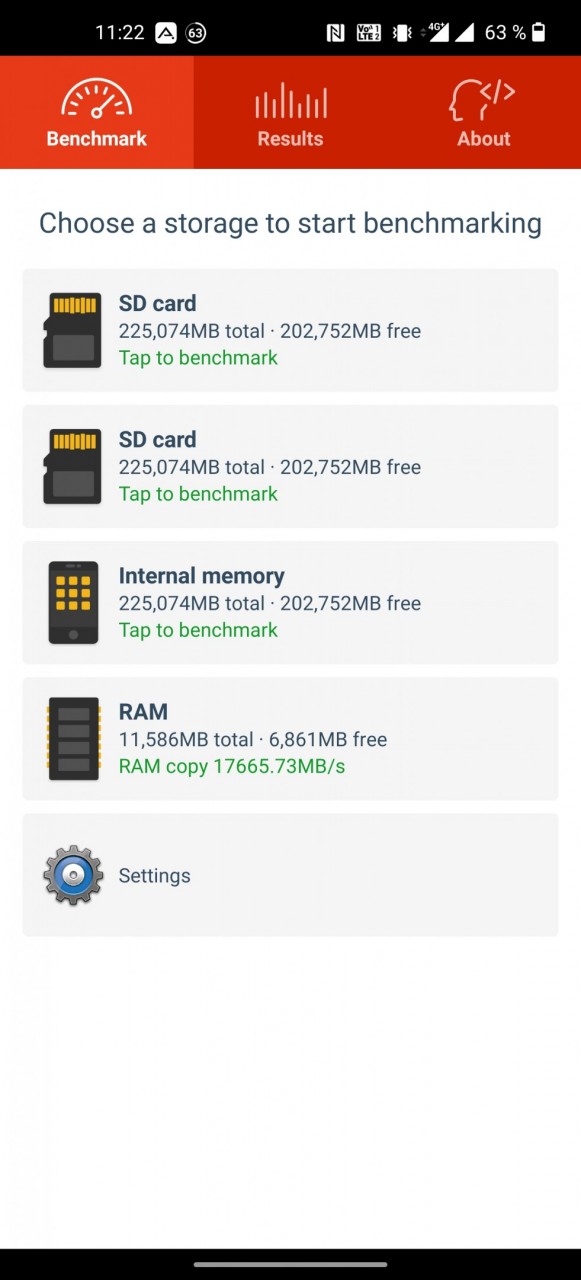This screenshot has height=1280, width=581.
Task: Run RAM copy 17665.73MB/s benchmark
Action: (232, 766)
